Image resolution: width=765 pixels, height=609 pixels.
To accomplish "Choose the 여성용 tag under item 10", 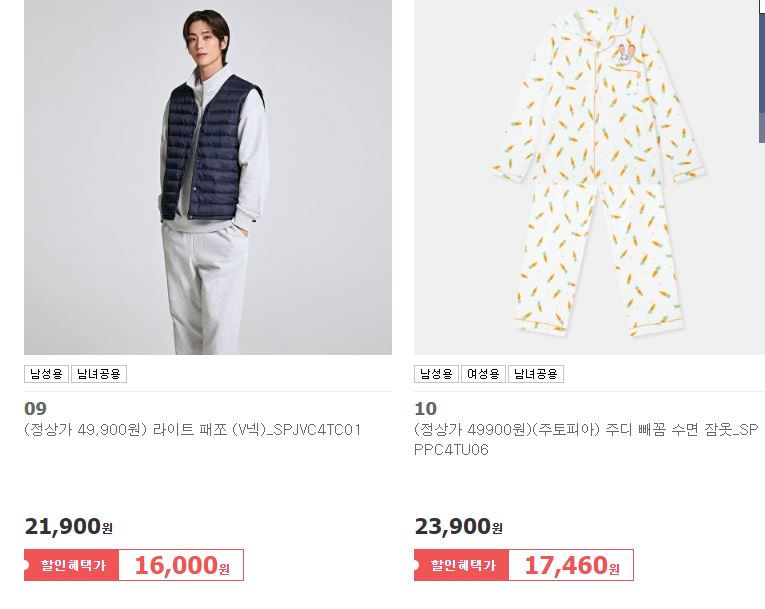I will tap(483, 374).
